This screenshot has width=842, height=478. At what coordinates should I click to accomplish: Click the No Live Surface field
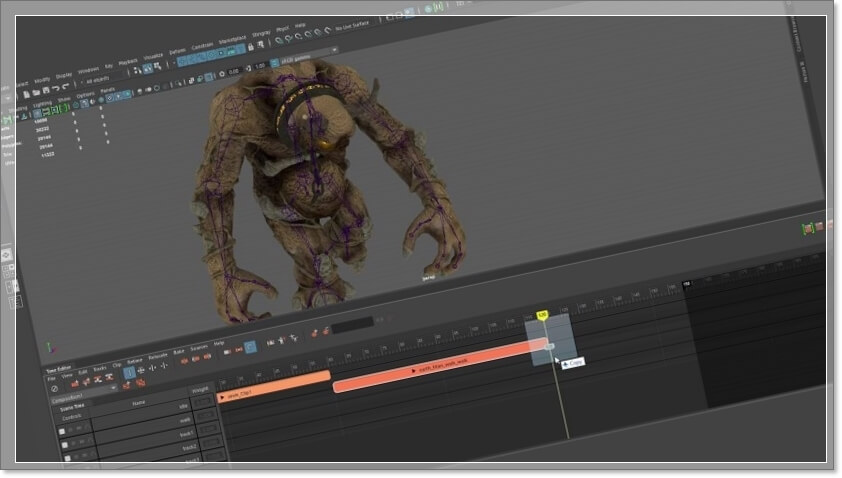(352, 25)
